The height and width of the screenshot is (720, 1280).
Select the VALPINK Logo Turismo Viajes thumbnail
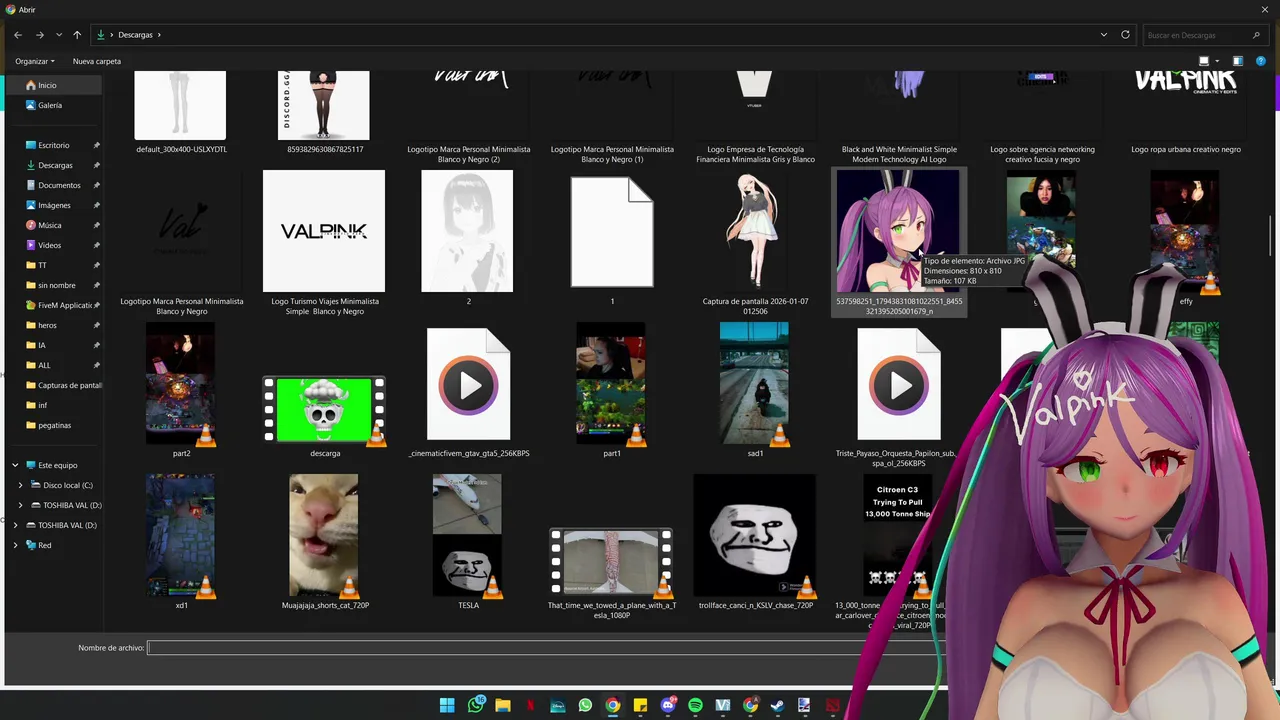click(x=324, y=231)
